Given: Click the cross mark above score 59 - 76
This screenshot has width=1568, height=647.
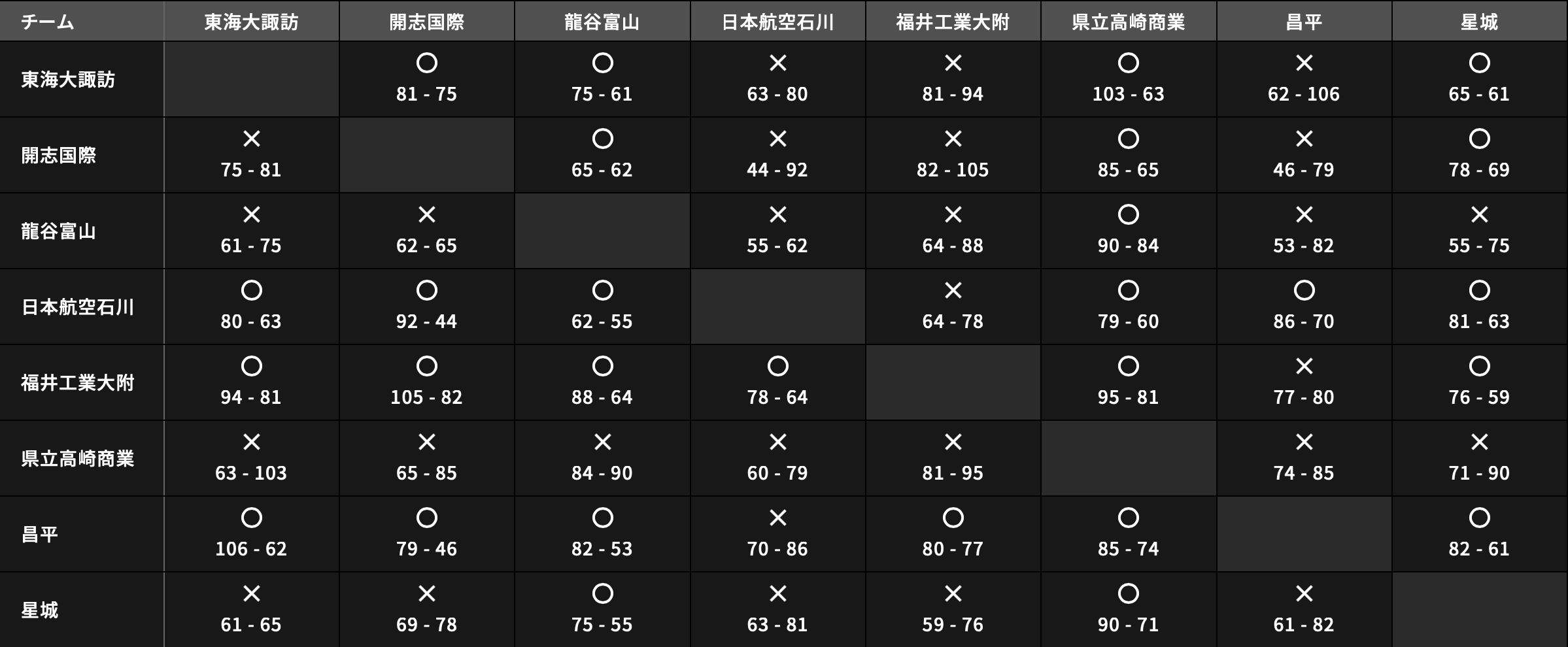Looking at the screenshot, I should pyautogui.click(x=953, y=593).
